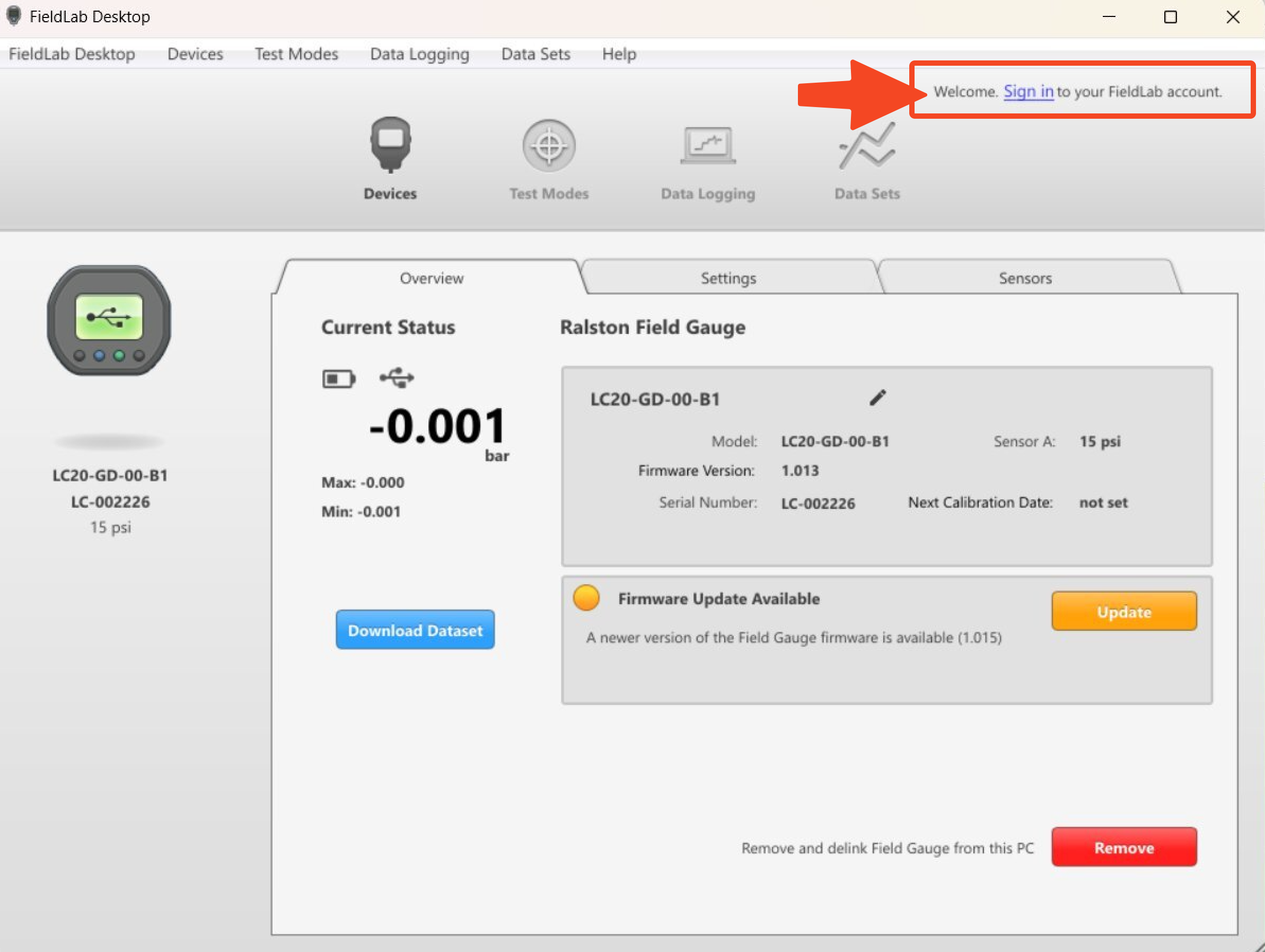
Task: Click the Sensor A 15 psi value
Action: (1100, 442)
